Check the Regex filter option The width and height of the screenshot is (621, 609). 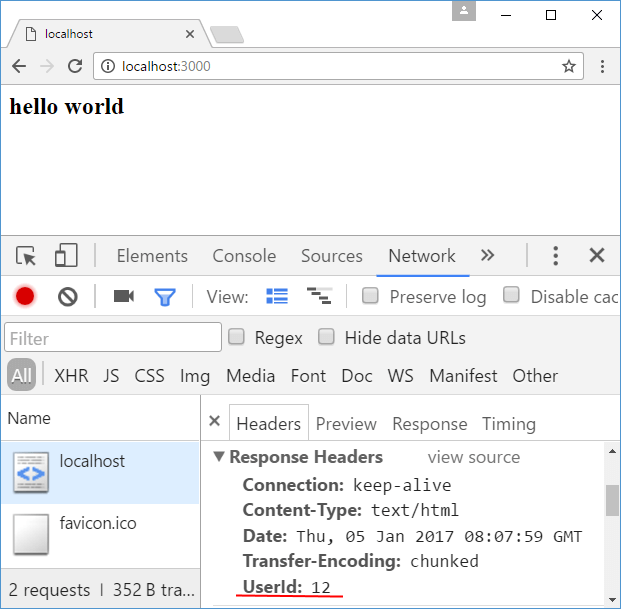tap(236, 337)
